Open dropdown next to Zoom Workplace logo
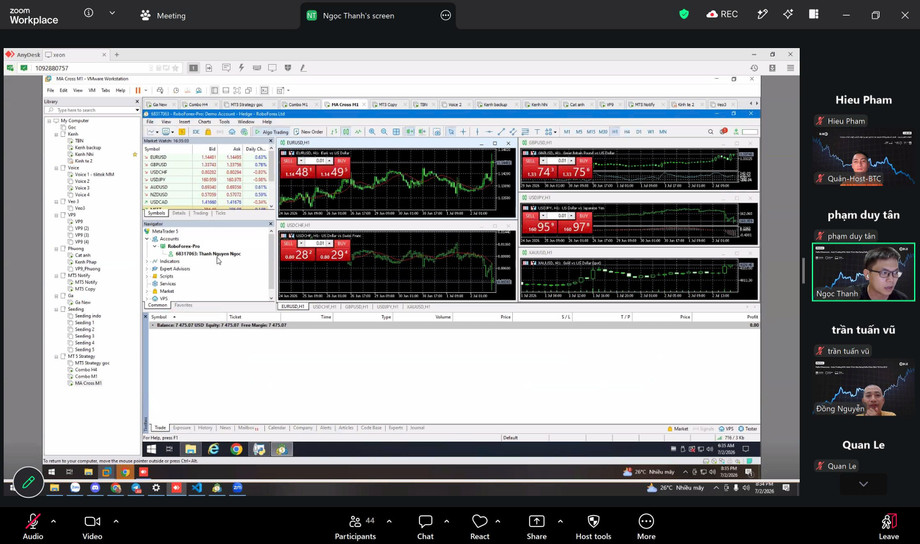Image resolution: width=920 pixels, height=544 pixels. click(x=112, y=13)
